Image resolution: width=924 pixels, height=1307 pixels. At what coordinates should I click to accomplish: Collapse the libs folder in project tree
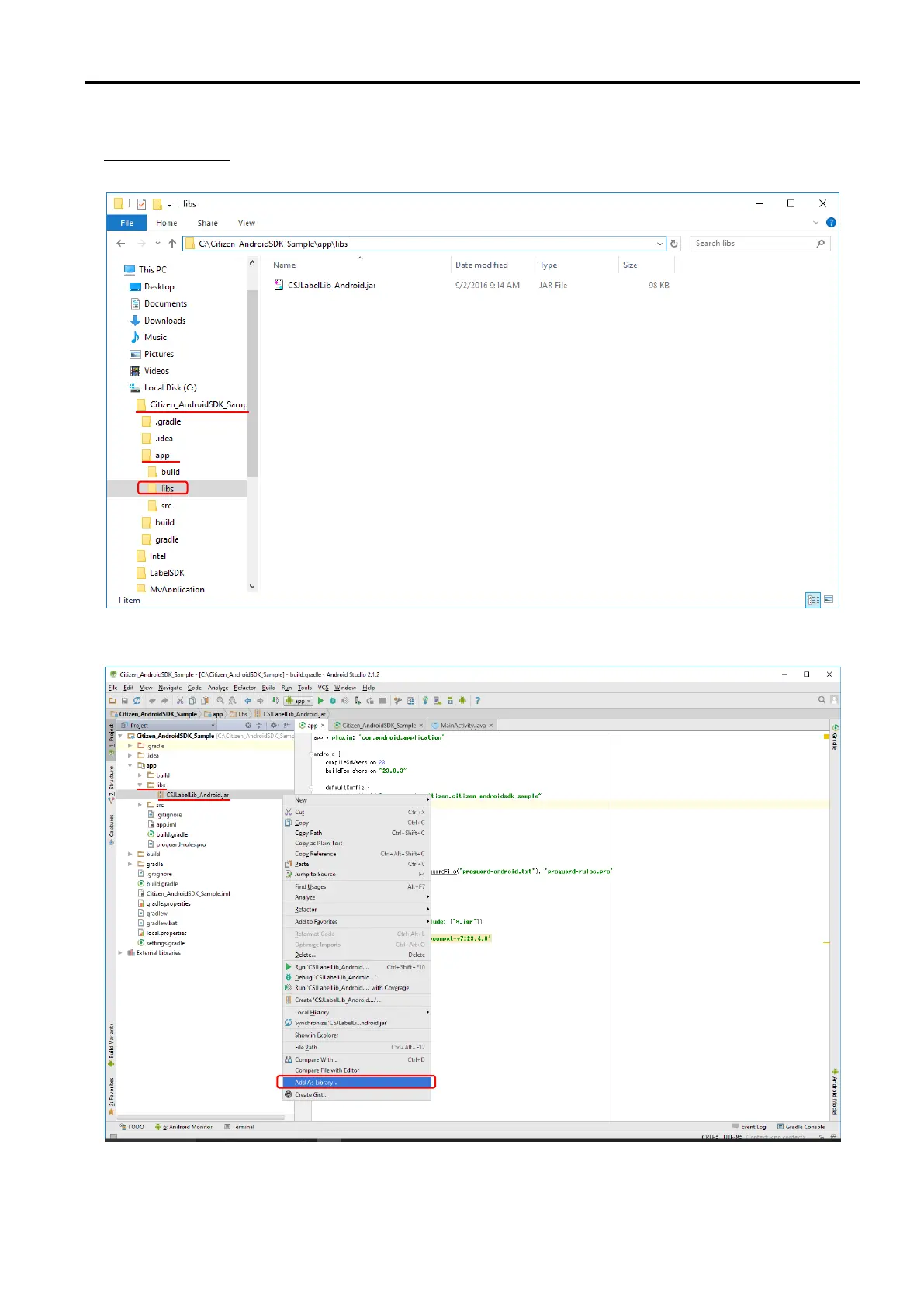click(x=140, y=785)
